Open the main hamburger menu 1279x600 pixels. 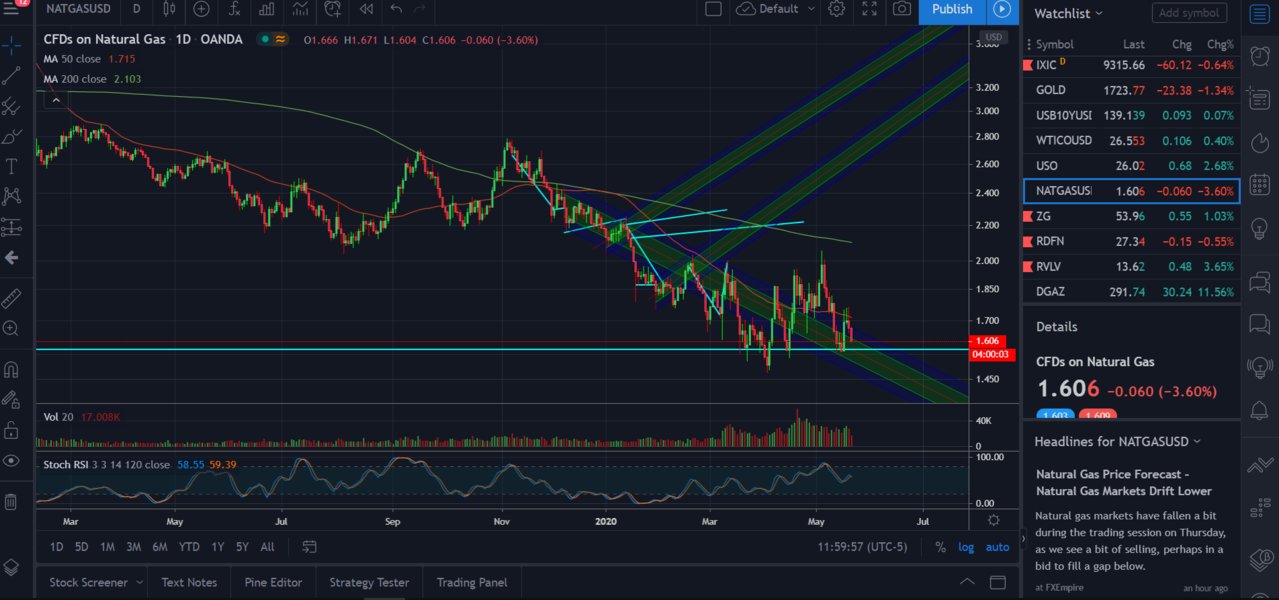click(12, 9)
